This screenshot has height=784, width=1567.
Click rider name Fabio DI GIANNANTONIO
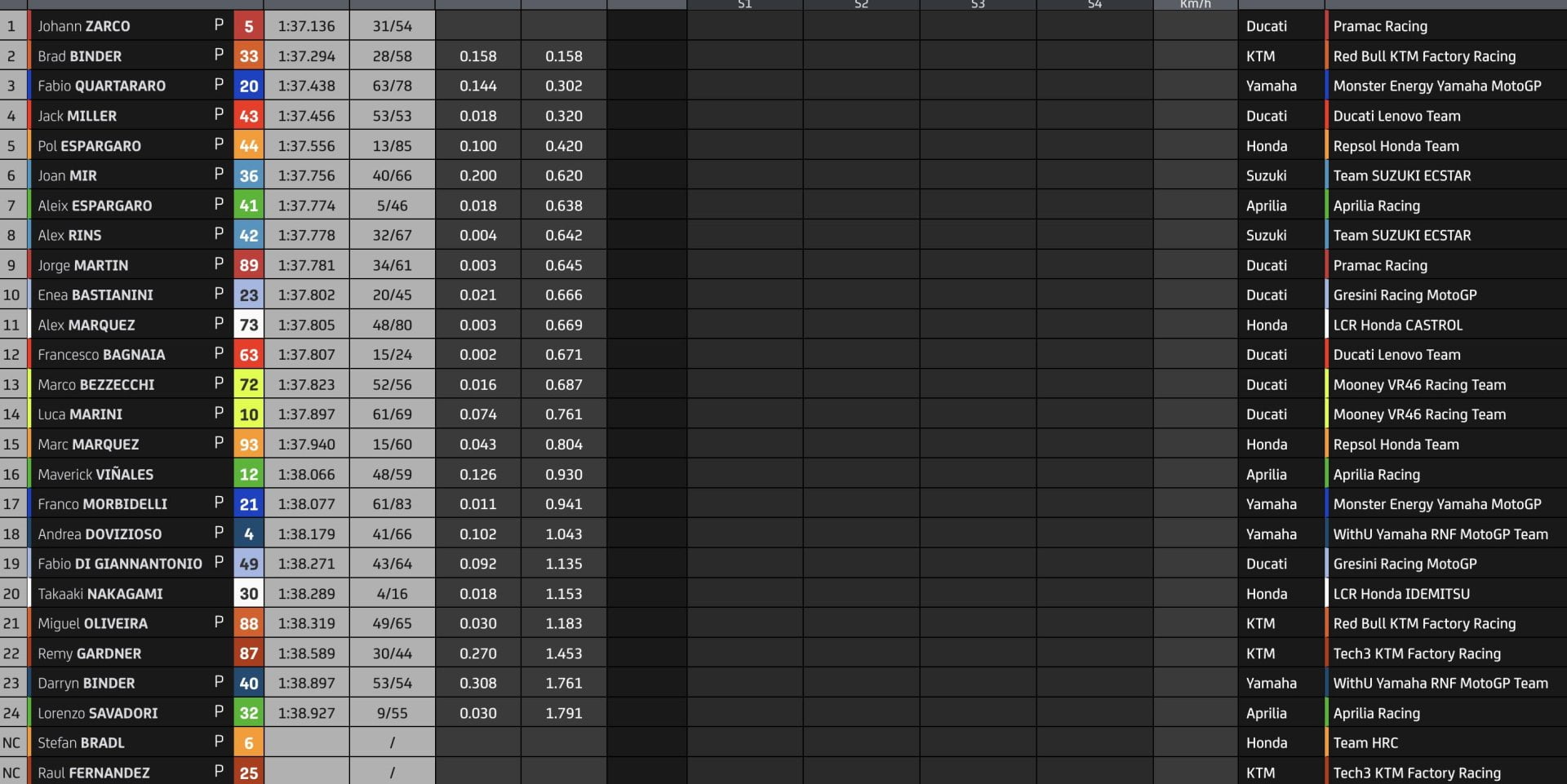[120, 564]
